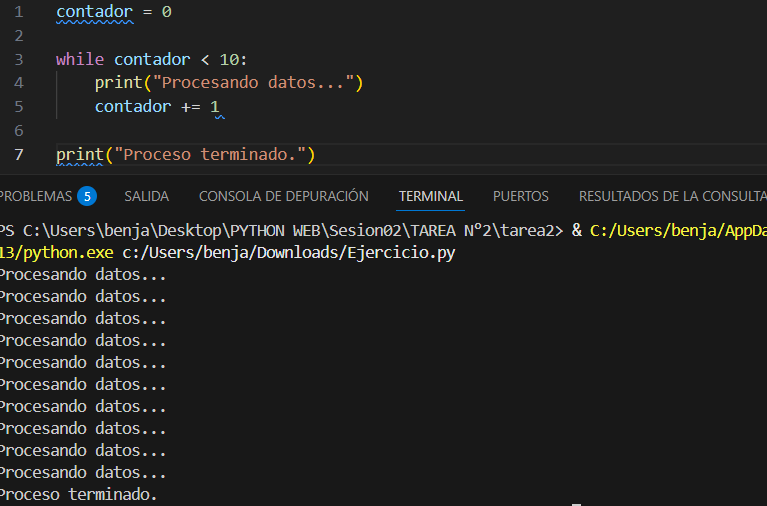The image size is (767, 506).
Task: Open the PROBLEMAS panel tab
Action: 36,196
